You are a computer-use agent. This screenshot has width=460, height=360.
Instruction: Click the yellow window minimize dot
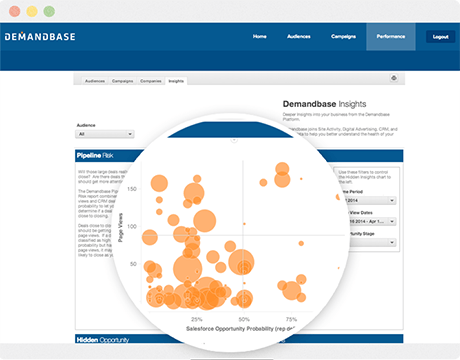pos(32,11)
